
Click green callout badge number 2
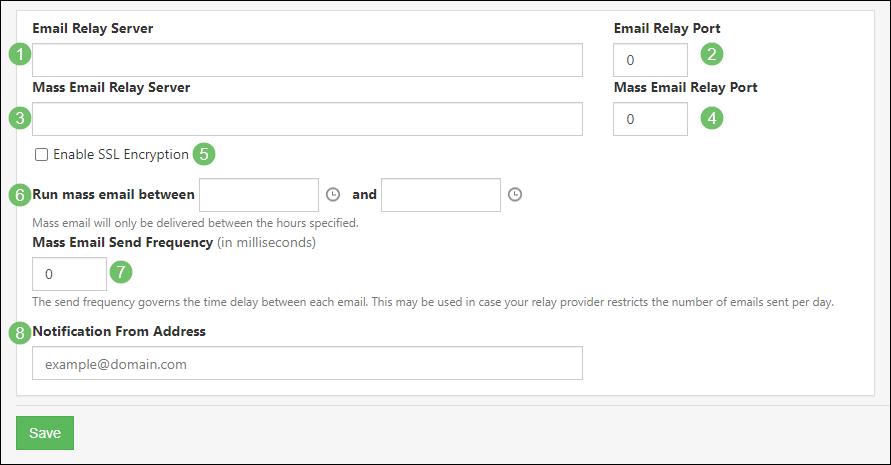point(712,55)
